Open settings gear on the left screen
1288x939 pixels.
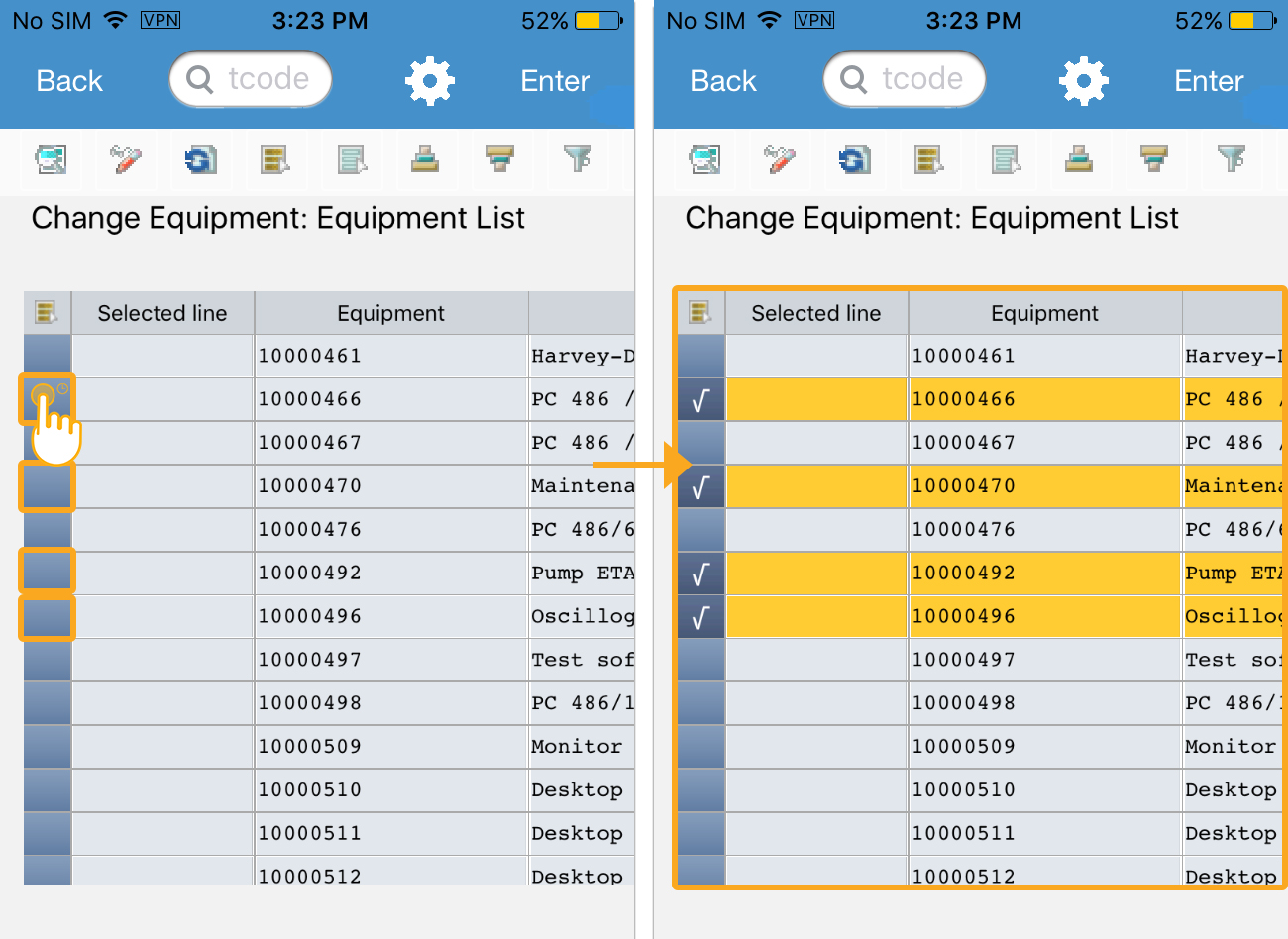[x=429, y=81]
